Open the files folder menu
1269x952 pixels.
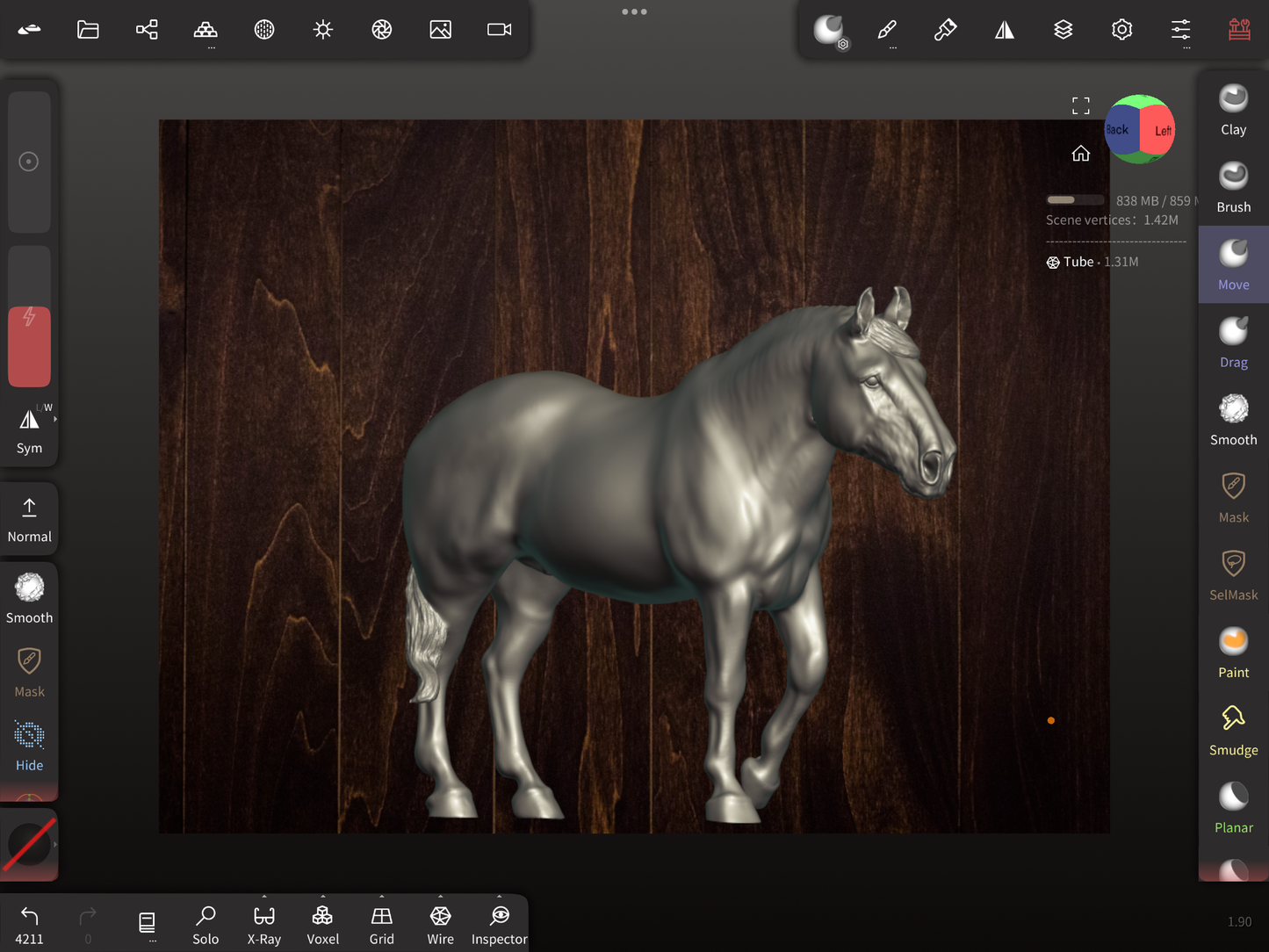click(x=88, y=30)
